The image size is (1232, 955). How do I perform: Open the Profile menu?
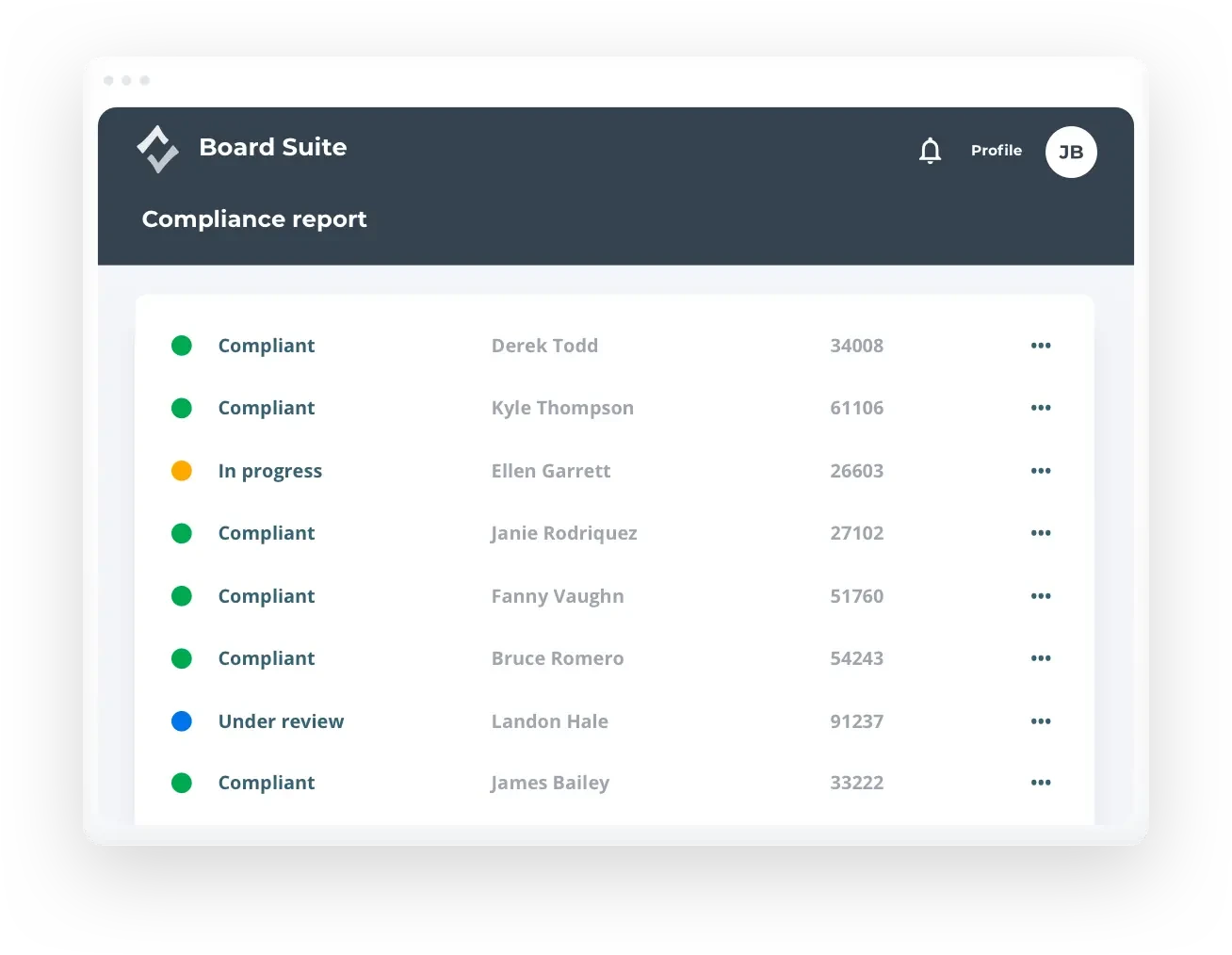996,151
